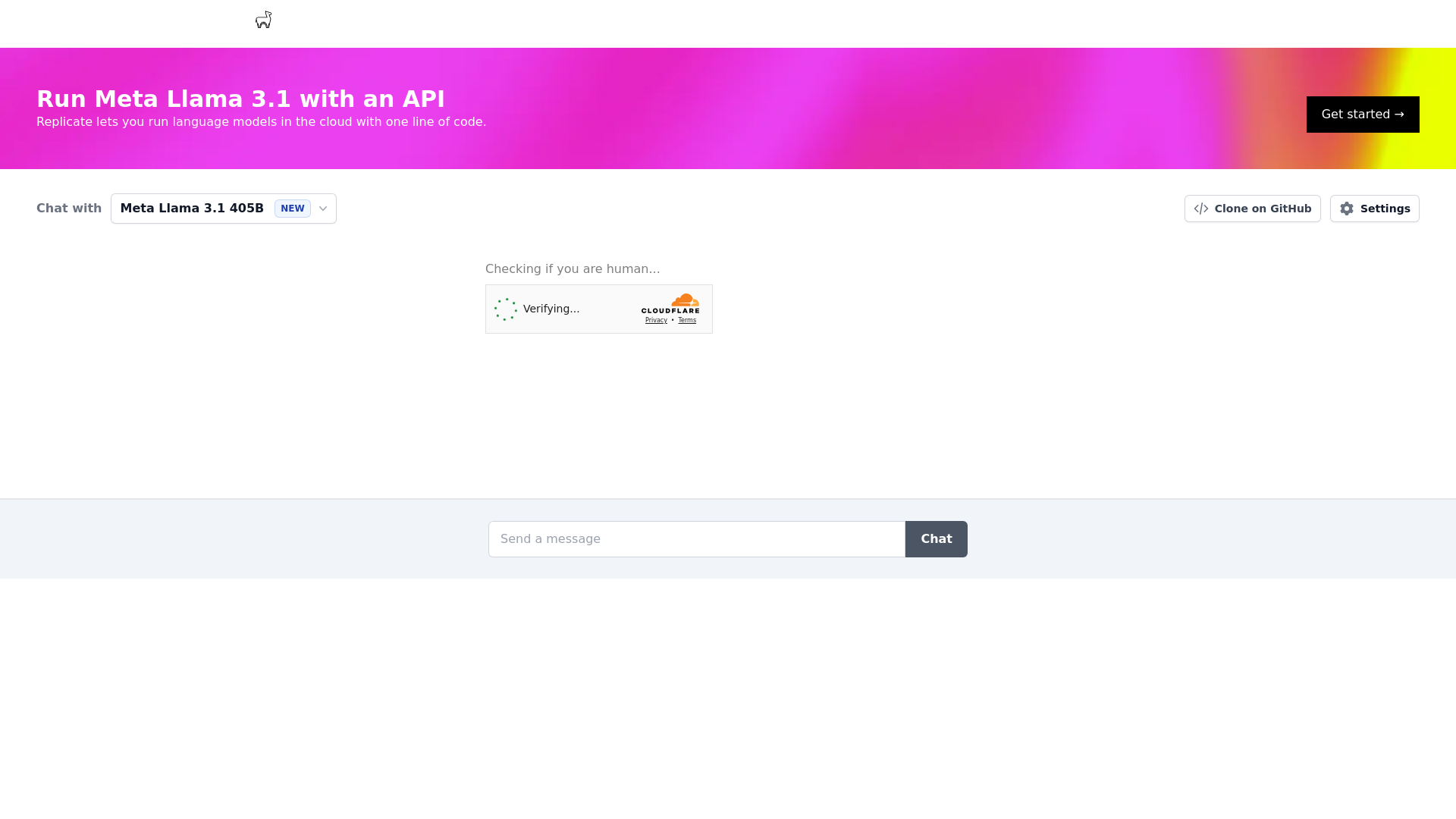Click the 'Run Meta Llama 3.1 with an API' heading
The width and height of the screenshot is (1456, 819).
click(240, 99)
